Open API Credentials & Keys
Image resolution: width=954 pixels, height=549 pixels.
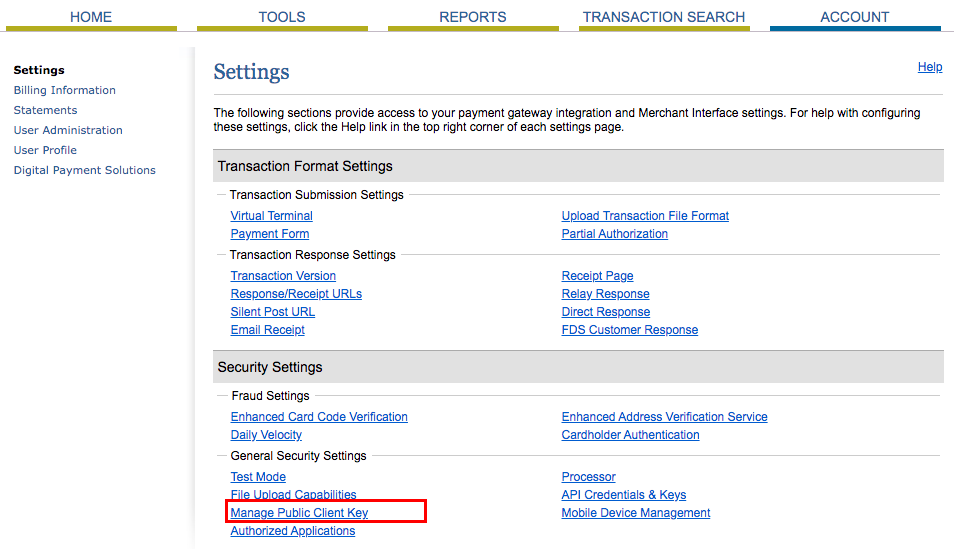(624, 495)
